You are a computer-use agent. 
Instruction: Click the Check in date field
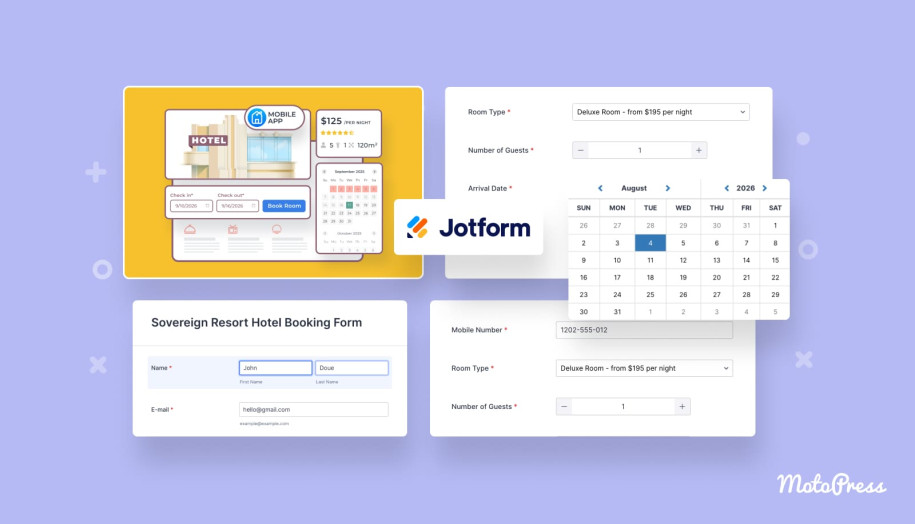click(x=191, y=206)
